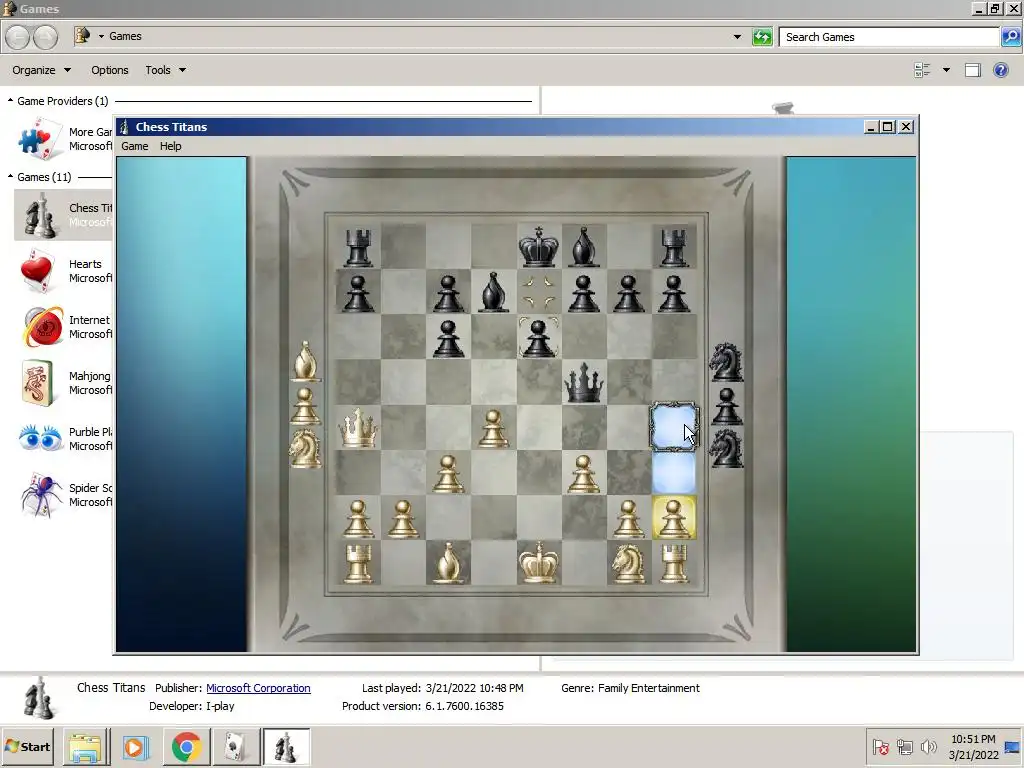Open the Microsoft Corporation publisher link

pyautogui.click(x=258, y=688)
